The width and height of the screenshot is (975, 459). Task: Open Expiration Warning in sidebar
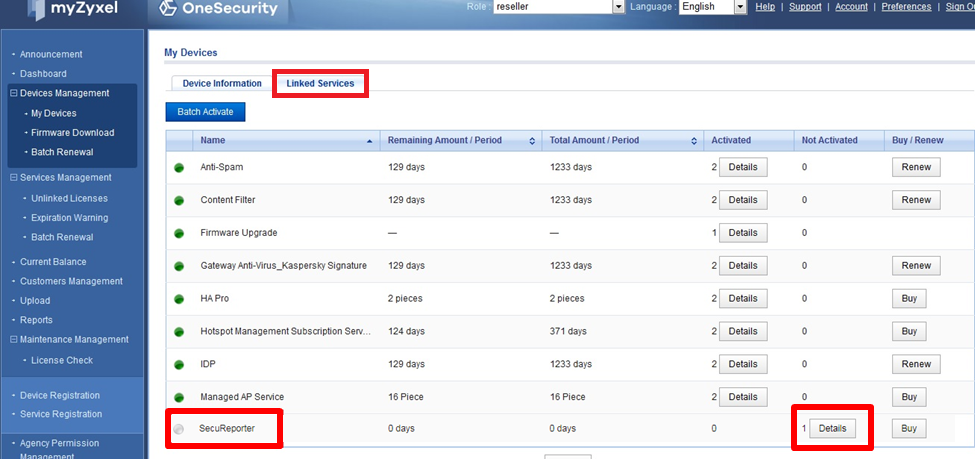[70, 218]
